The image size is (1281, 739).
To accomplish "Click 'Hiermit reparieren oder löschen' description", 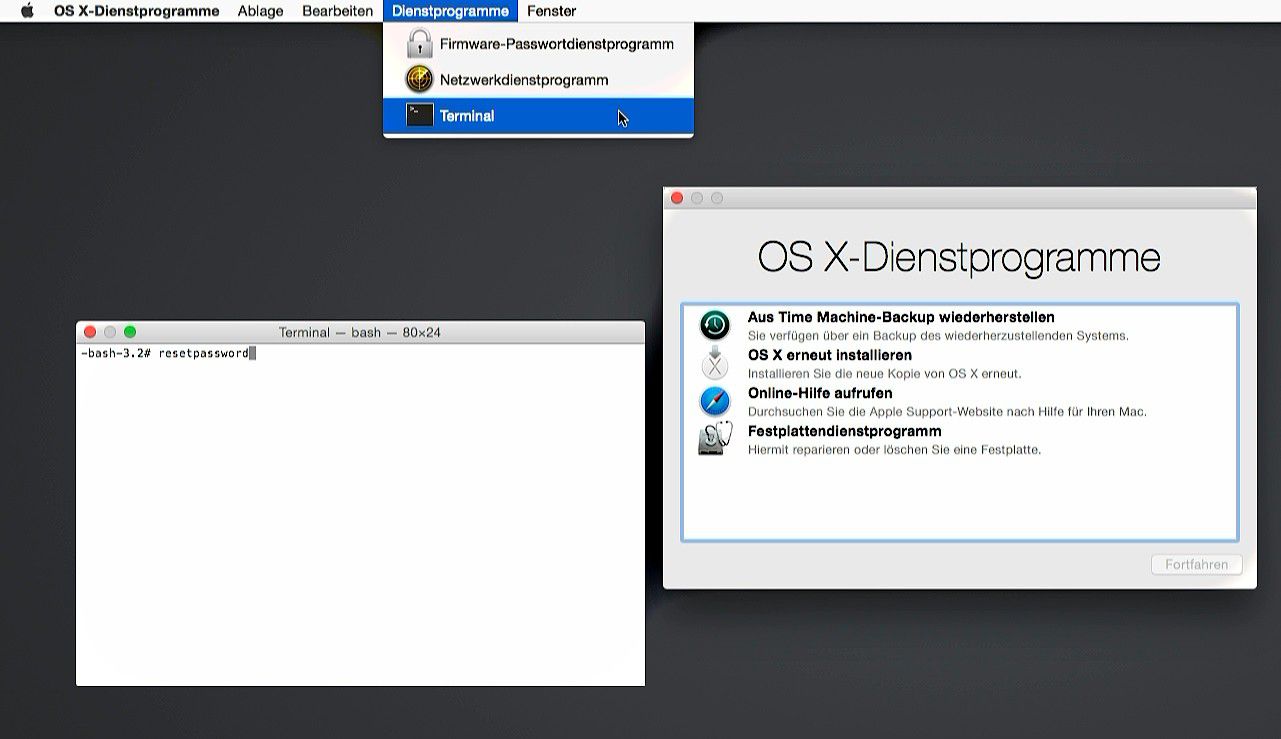I will pyautogui.click(x=895, y=450).
